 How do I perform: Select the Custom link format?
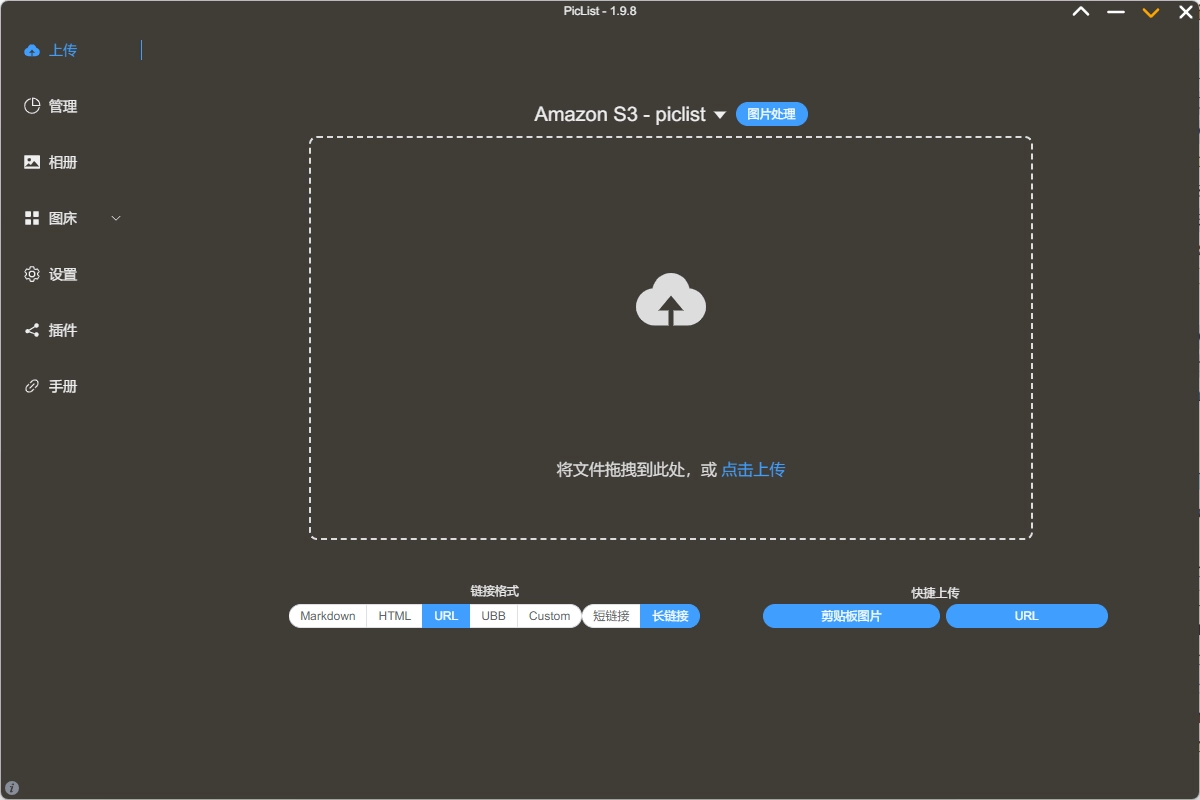pos(549,616)
